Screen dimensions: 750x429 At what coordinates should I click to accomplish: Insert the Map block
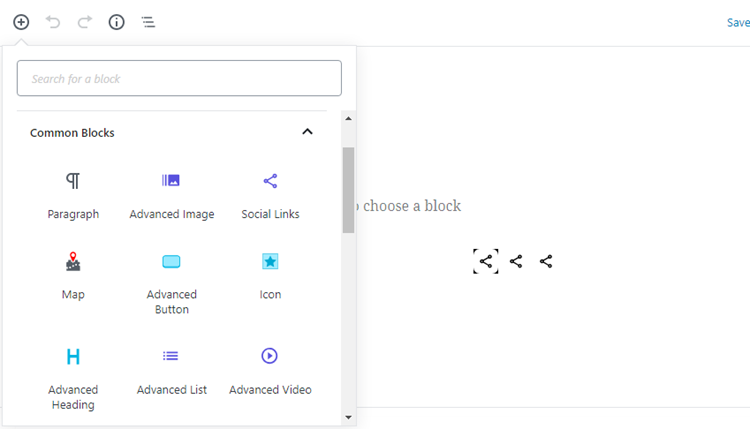[73, 276]
